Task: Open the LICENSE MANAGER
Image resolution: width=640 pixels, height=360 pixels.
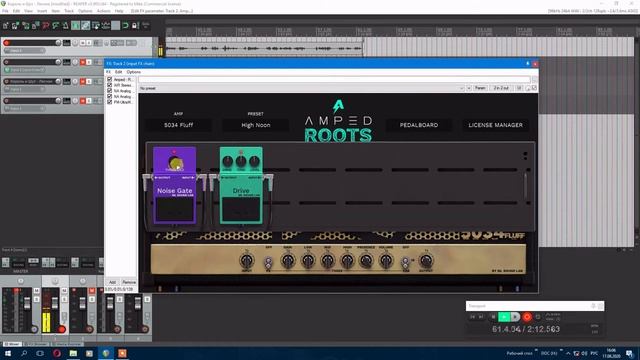Action: 496,125
